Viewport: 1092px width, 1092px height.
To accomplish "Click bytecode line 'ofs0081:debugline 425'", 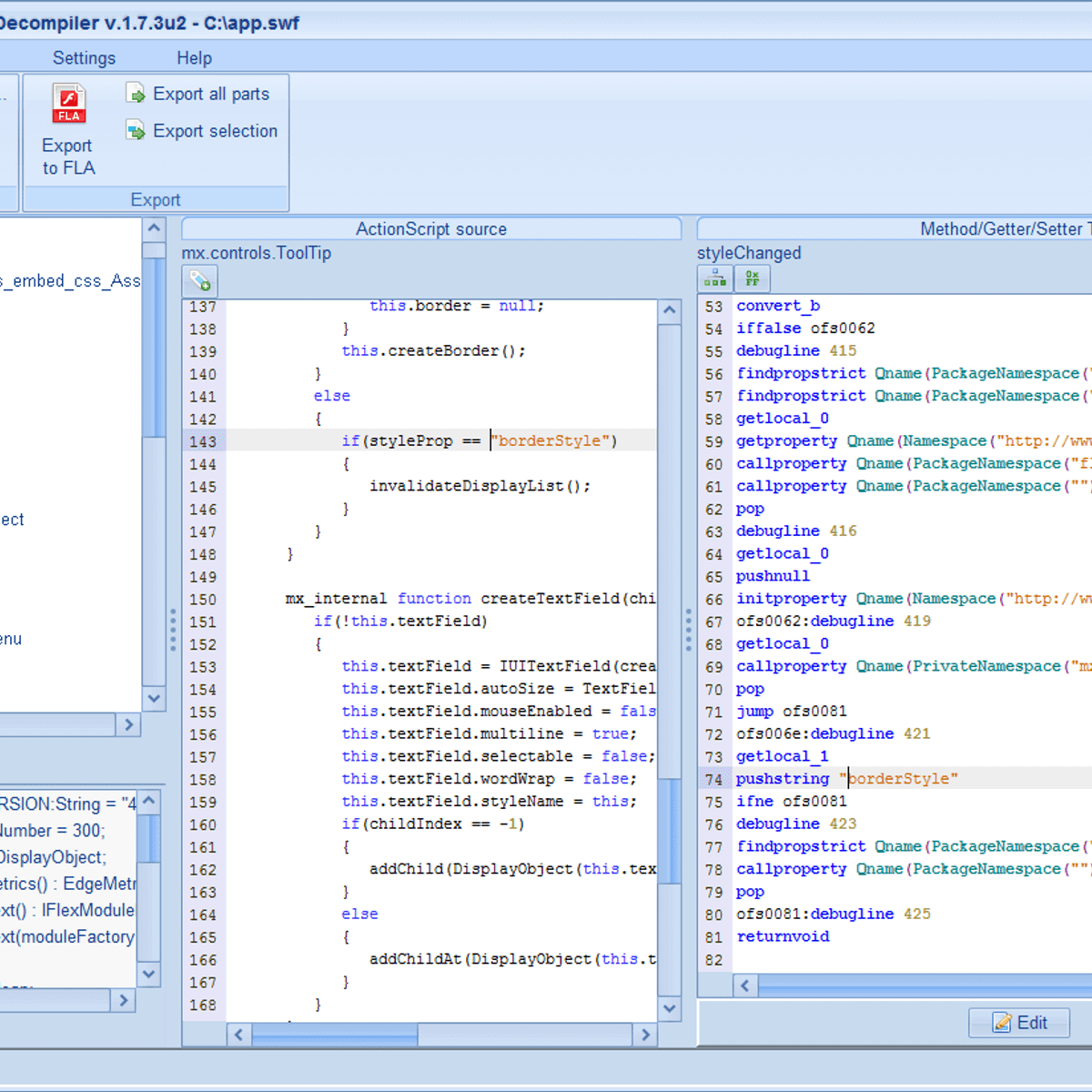I will (x=834, y=914).
